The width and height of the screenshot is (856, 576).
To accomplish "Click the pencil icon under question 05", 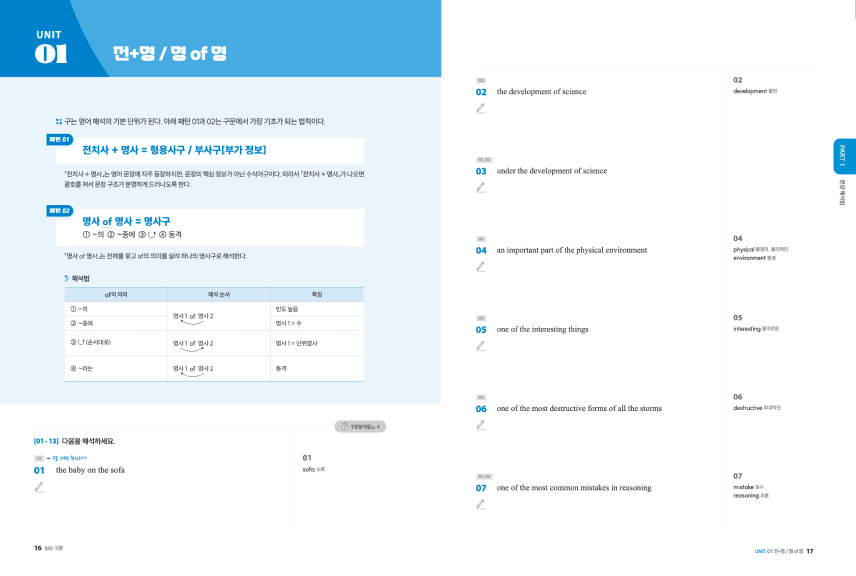I will 480,346.
